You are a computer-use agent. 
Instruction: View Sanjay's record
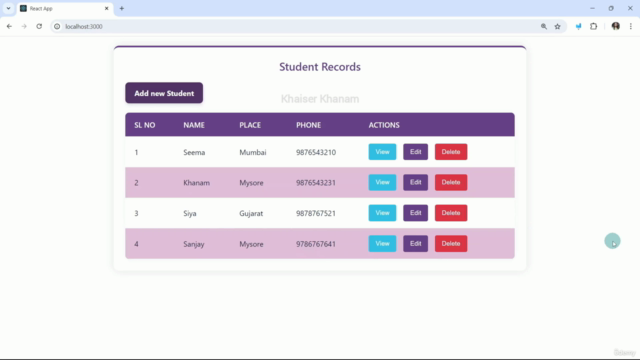tap(382, 244)
